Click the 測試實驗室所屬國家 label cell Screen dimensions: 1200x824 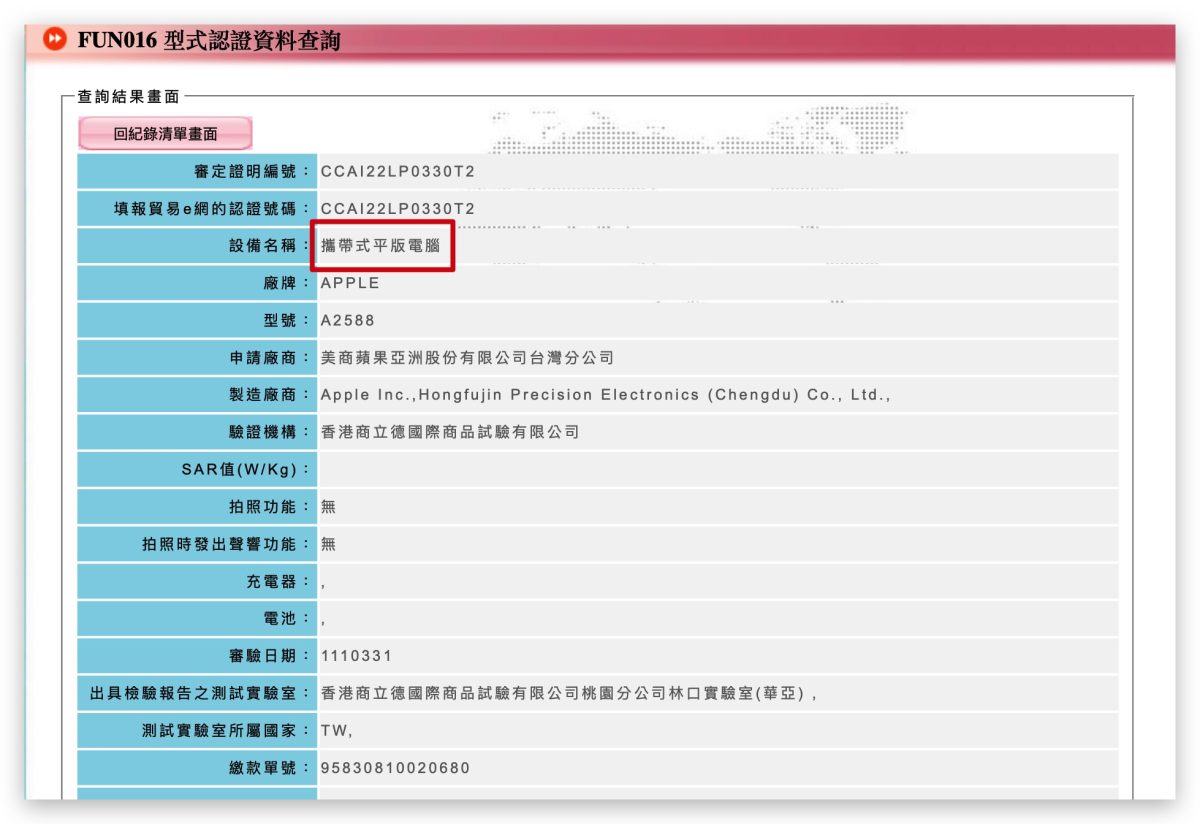pyautogui.click(x=198, y=731)
